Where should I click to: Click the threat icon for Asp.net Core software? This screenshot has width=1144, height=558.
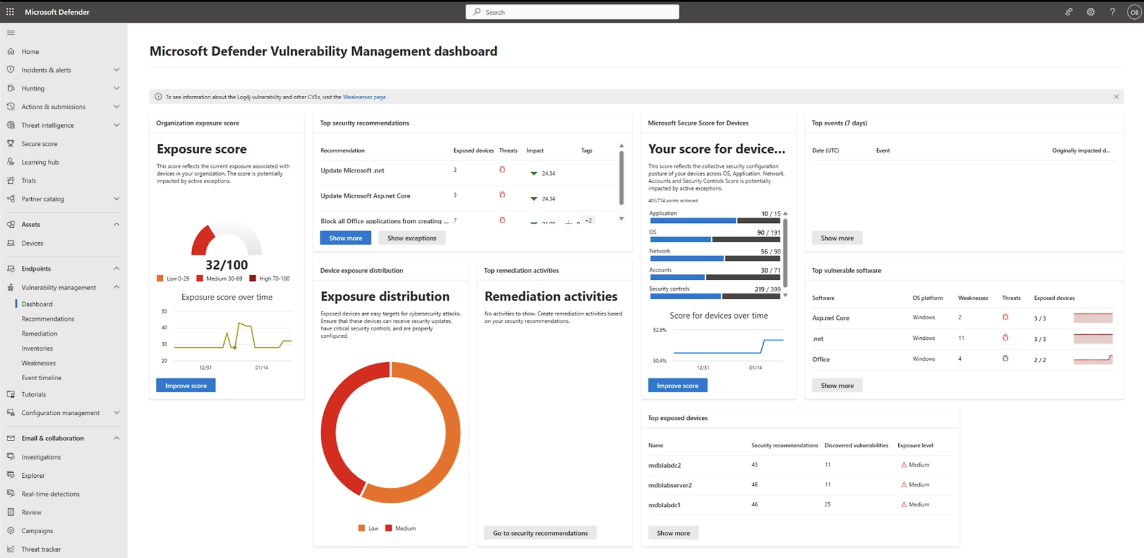1005,317
